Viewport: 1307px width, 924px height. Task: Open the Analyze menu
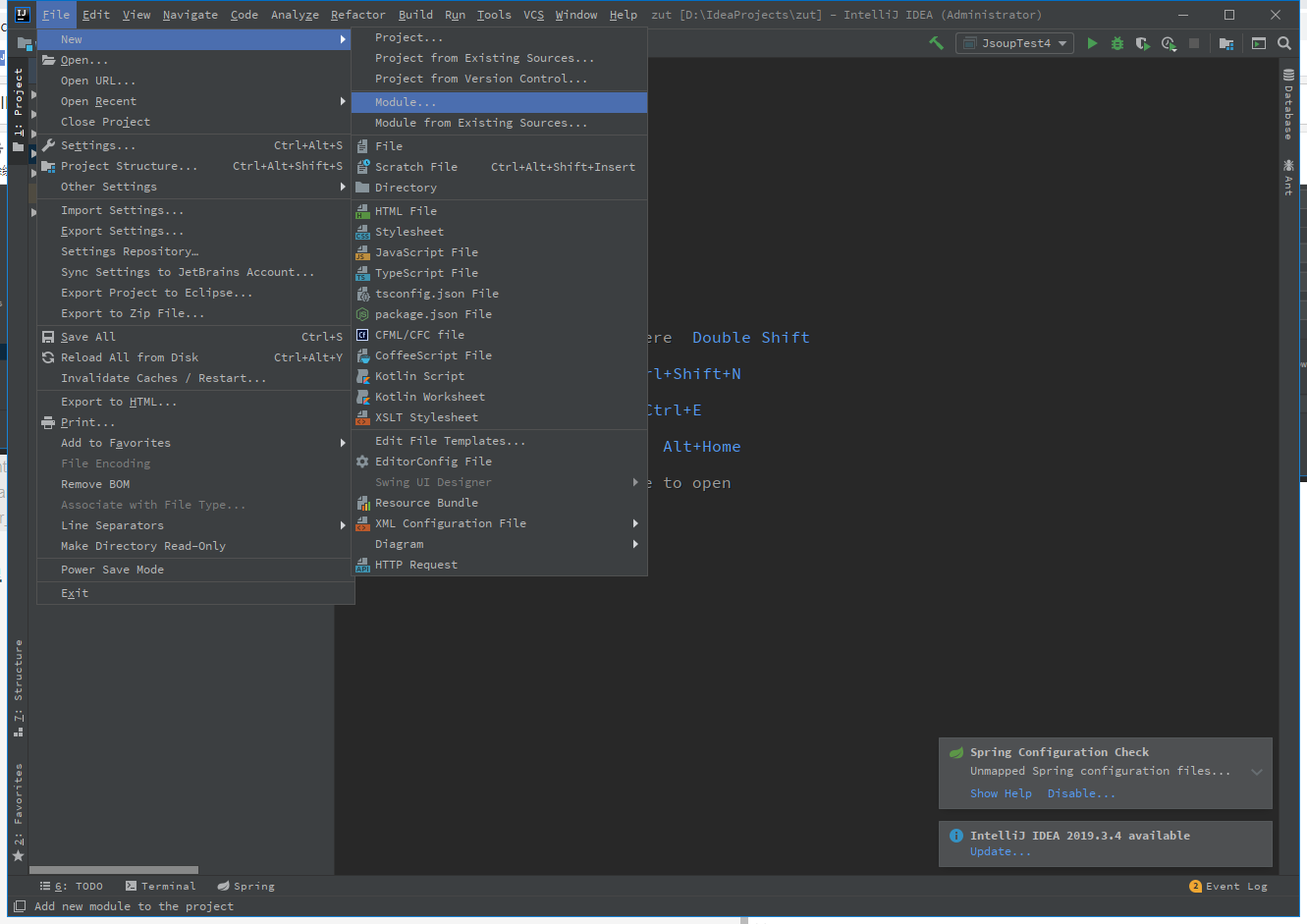click(295, 15)
